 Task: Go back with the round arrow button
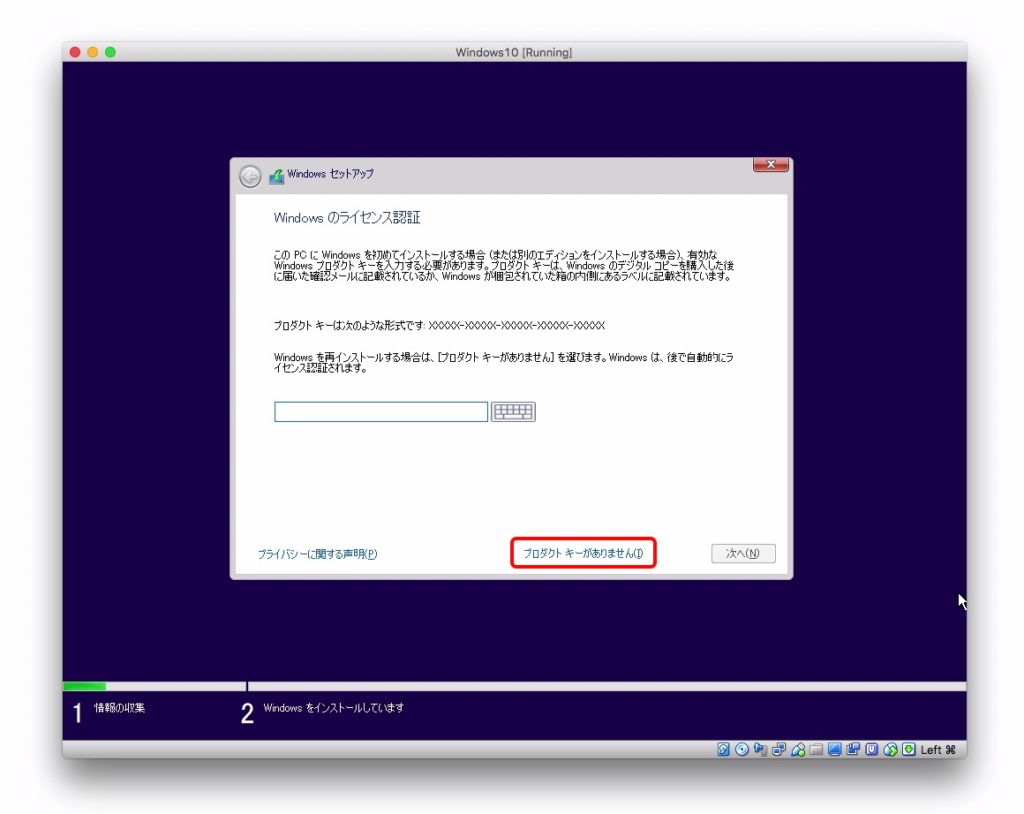click(x=250, y=176)
